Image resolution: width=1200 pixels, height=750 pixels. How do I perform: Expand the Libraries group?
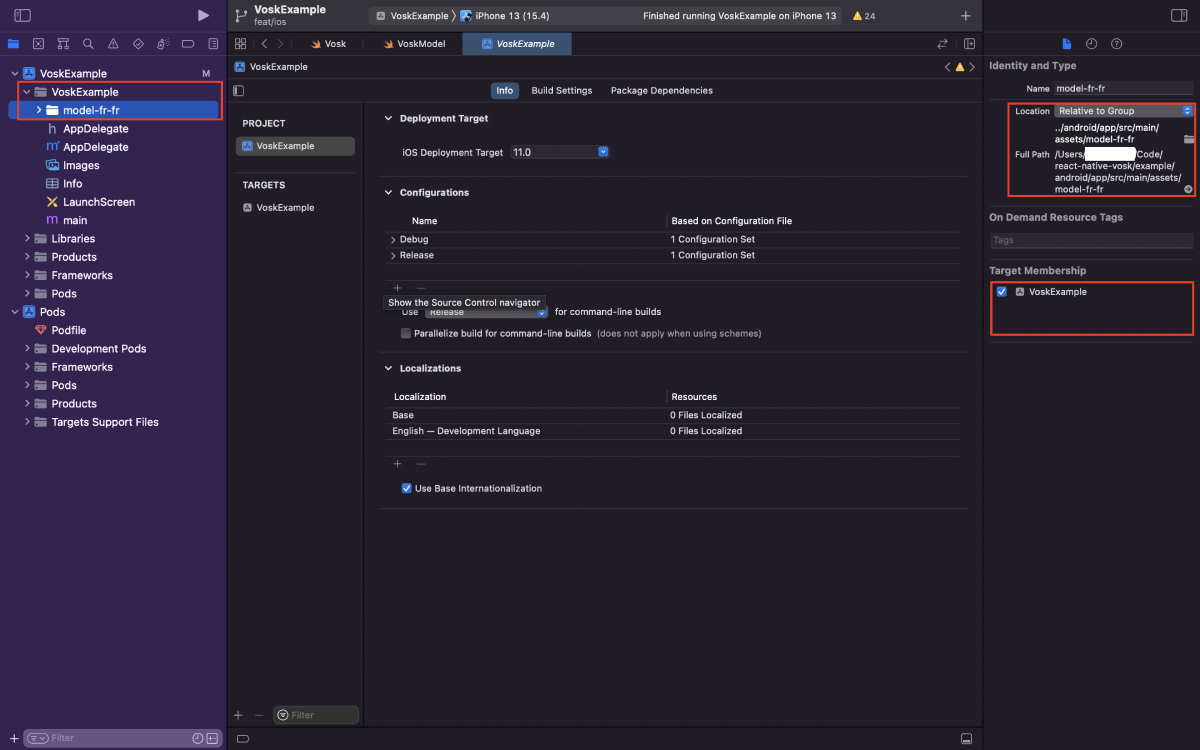coord(27,239)
